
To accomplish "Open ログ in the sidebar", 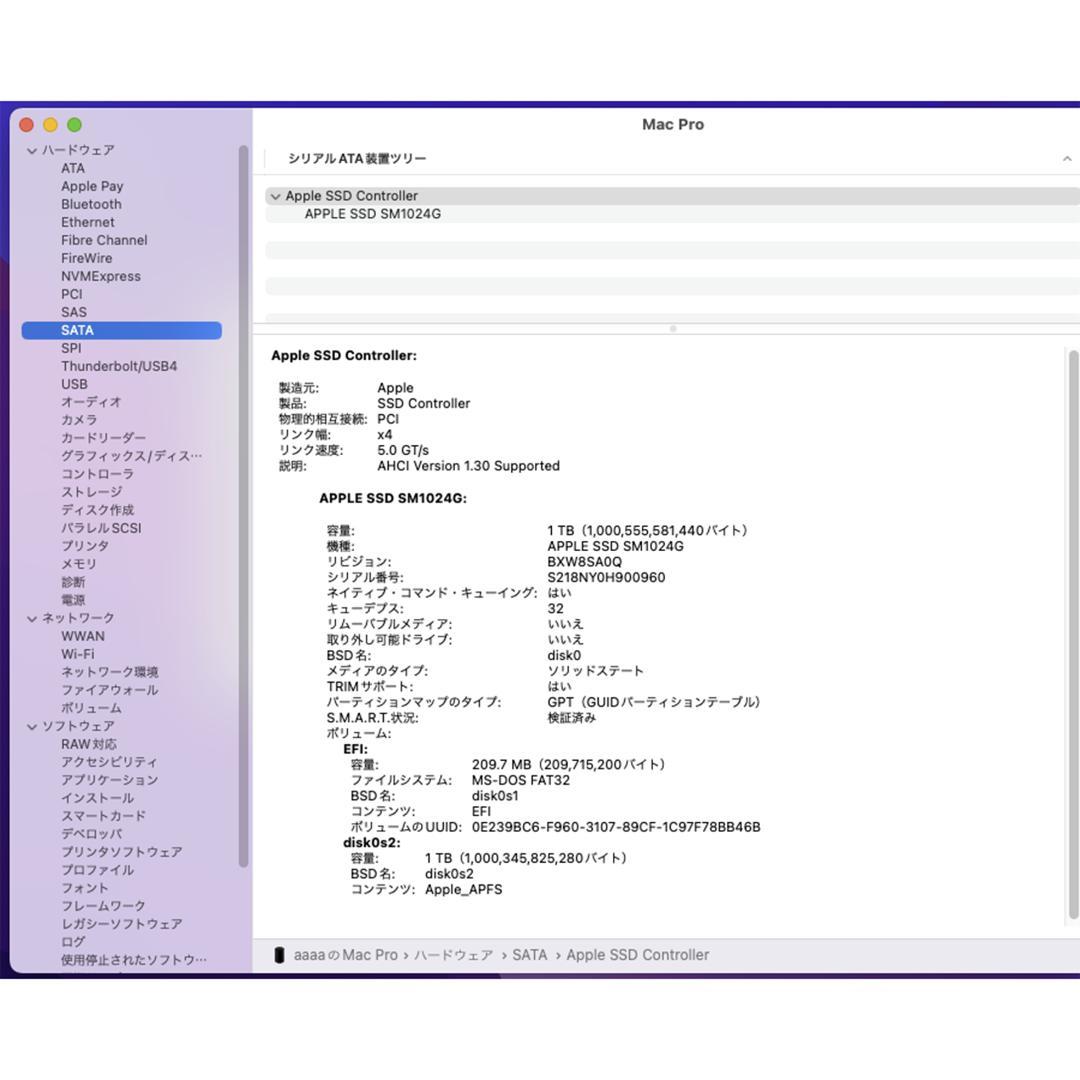I will click(x=73, y=942).
